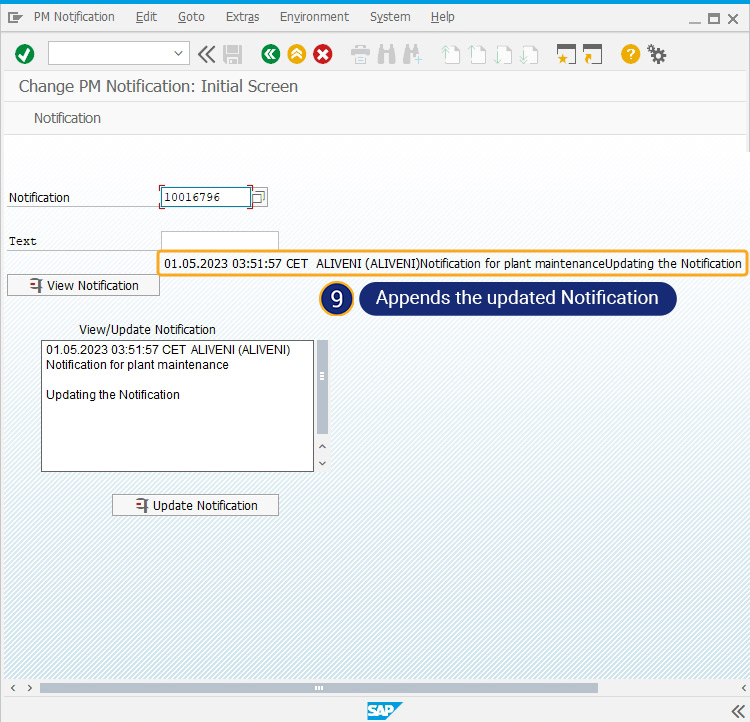Screen dimensions: 750x722
Task: Click the Create New Session icon
Action: pyautogui.click(x=566, y=54)
